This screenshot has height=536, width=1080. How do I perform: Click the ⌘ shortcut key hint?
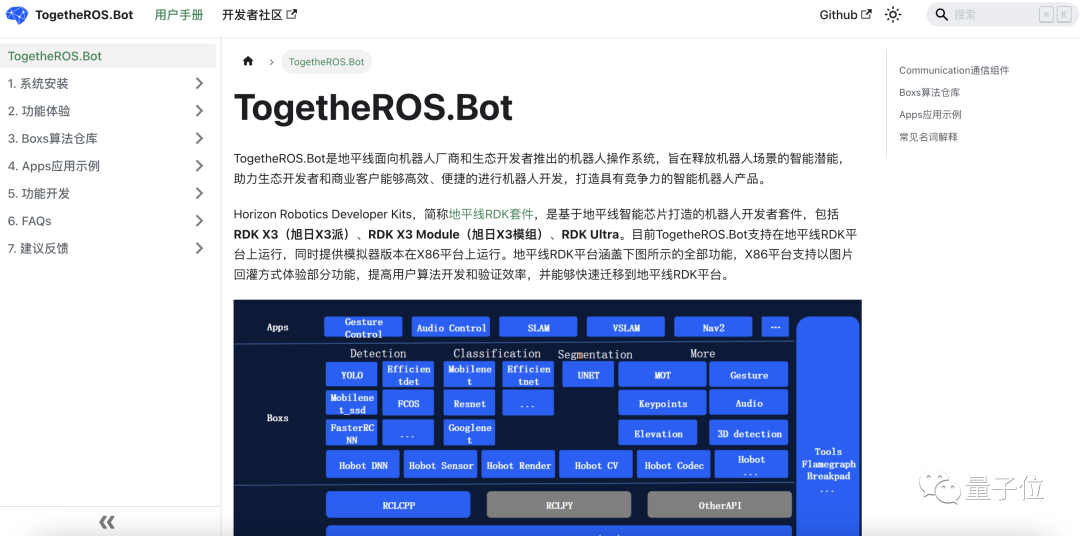pyautogui.click(x=1046, y=14)
